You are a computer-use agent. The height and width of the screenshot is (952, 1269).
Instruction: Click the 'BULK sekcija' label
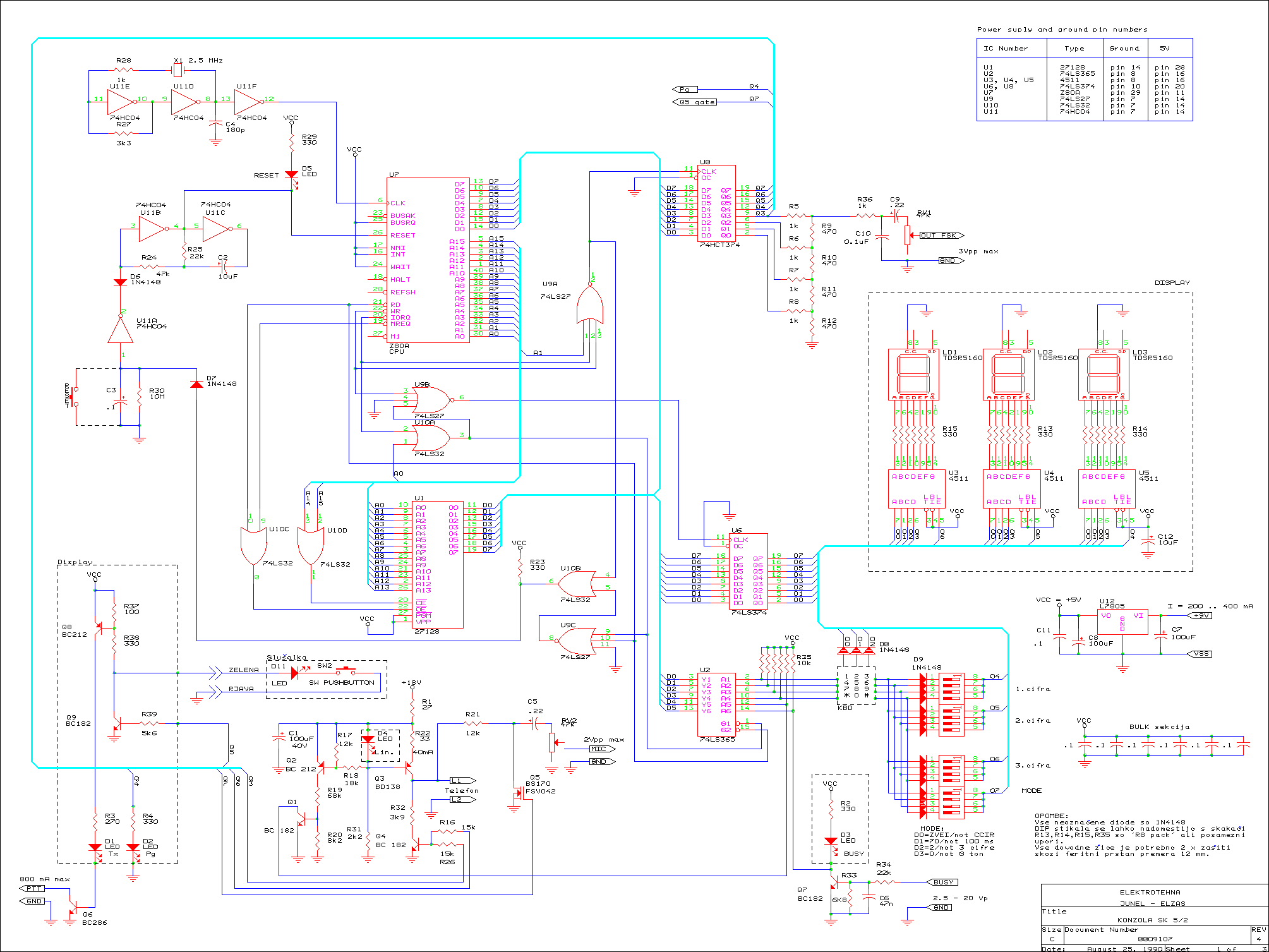click(x=1159, y=726)
